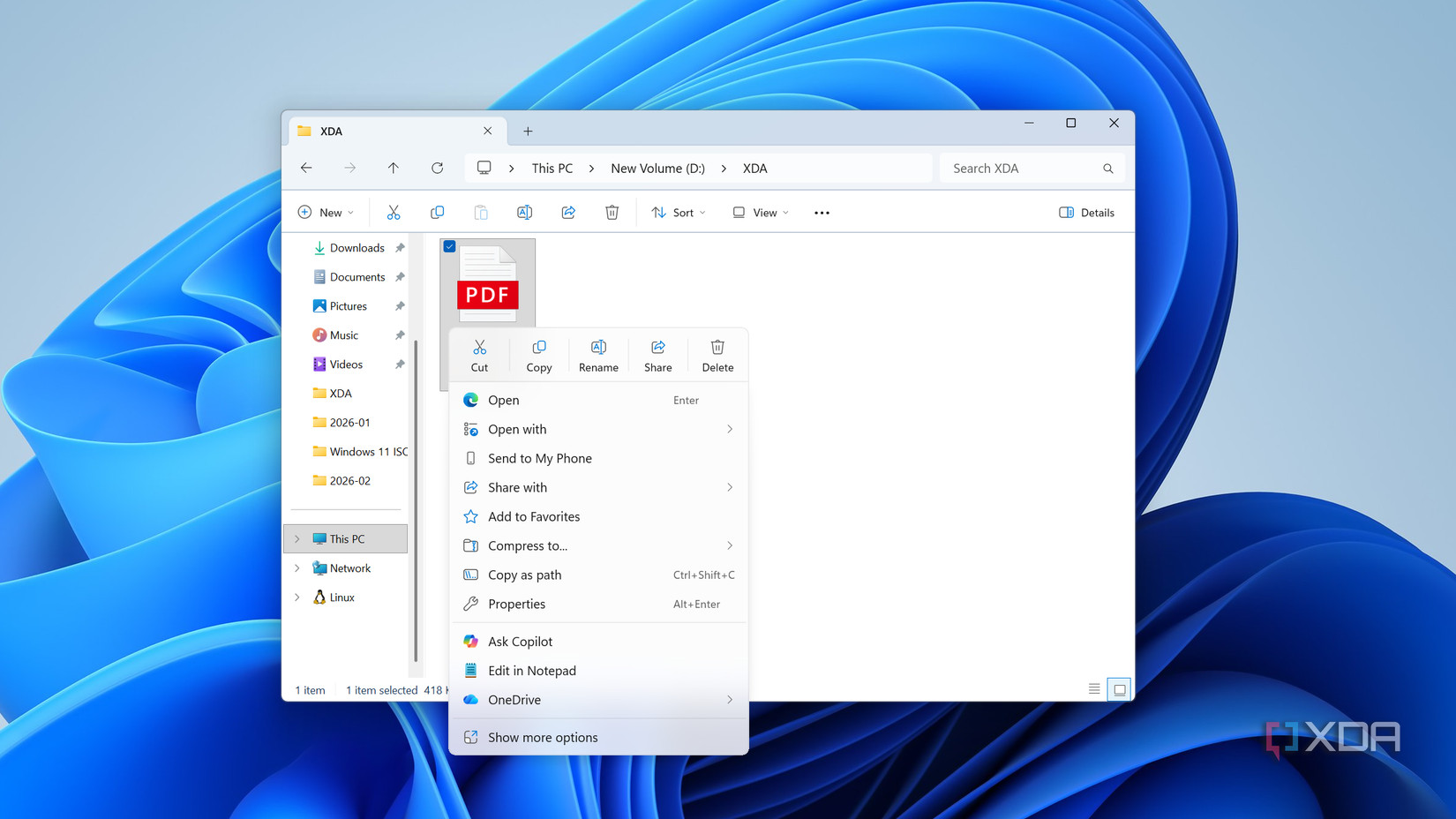This screenshot has width=1456, height=819.
Task: Expand the Network tree node
Action: point(297,568)
